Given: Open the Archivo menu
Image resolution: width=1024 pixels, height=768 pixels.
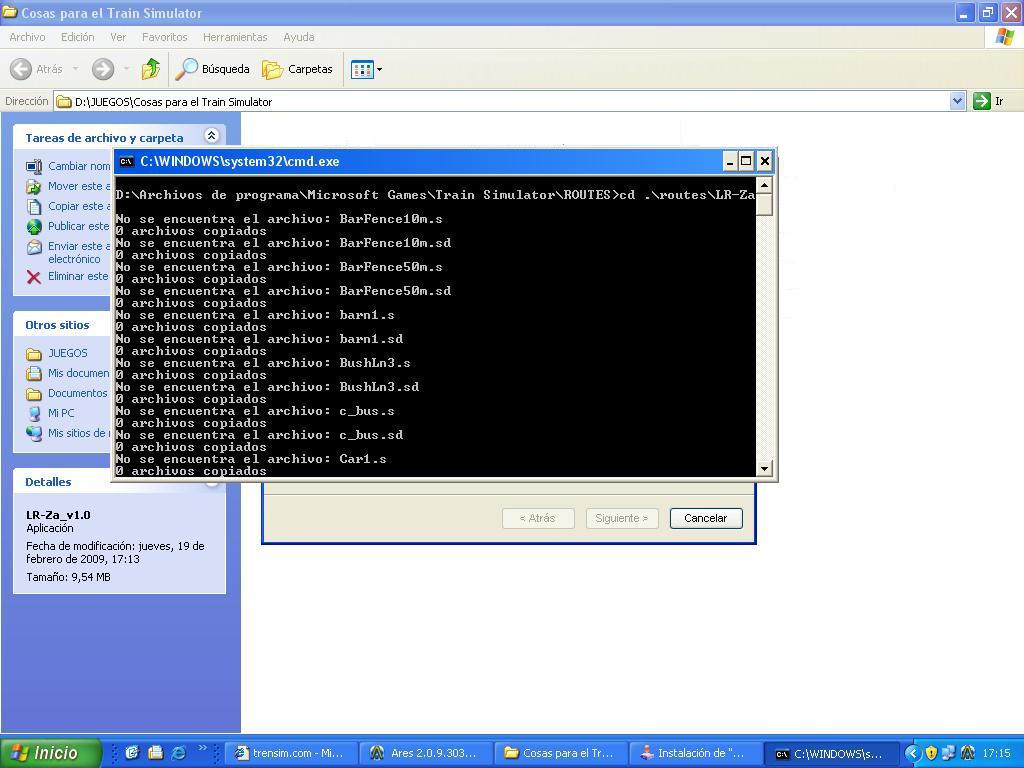Looking at the screenshot, I should click(x=27, y=37).
